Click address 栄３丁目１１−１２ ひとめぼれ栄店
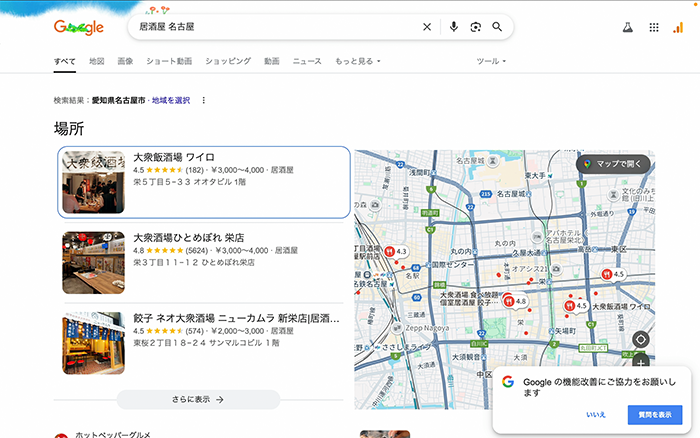Viewport: 700px width, 438px height. pyautogui.click(x=194, y=263)
